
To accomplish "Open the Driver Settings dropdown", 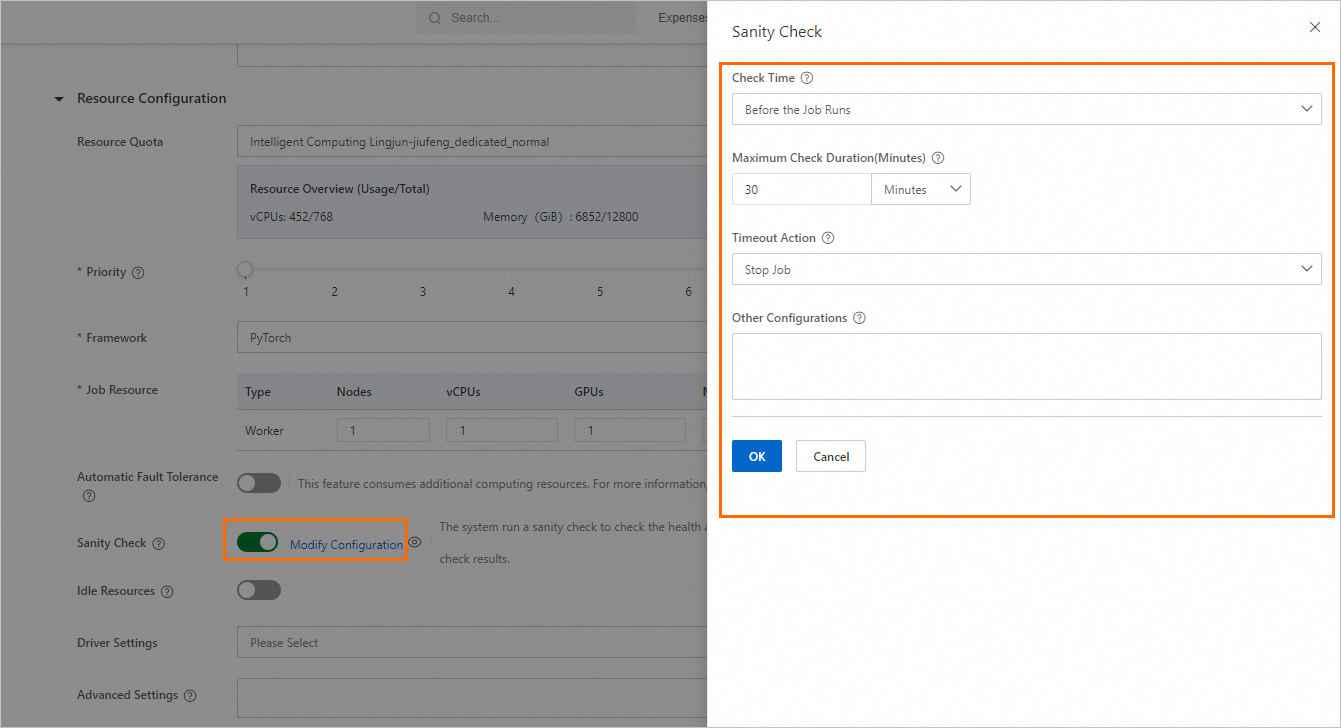I will [472, 643].
